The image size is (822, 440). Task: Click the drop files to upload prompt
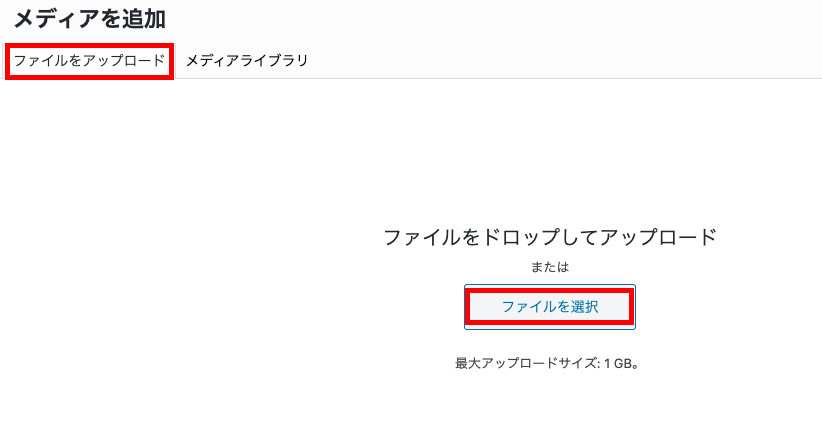550,237
